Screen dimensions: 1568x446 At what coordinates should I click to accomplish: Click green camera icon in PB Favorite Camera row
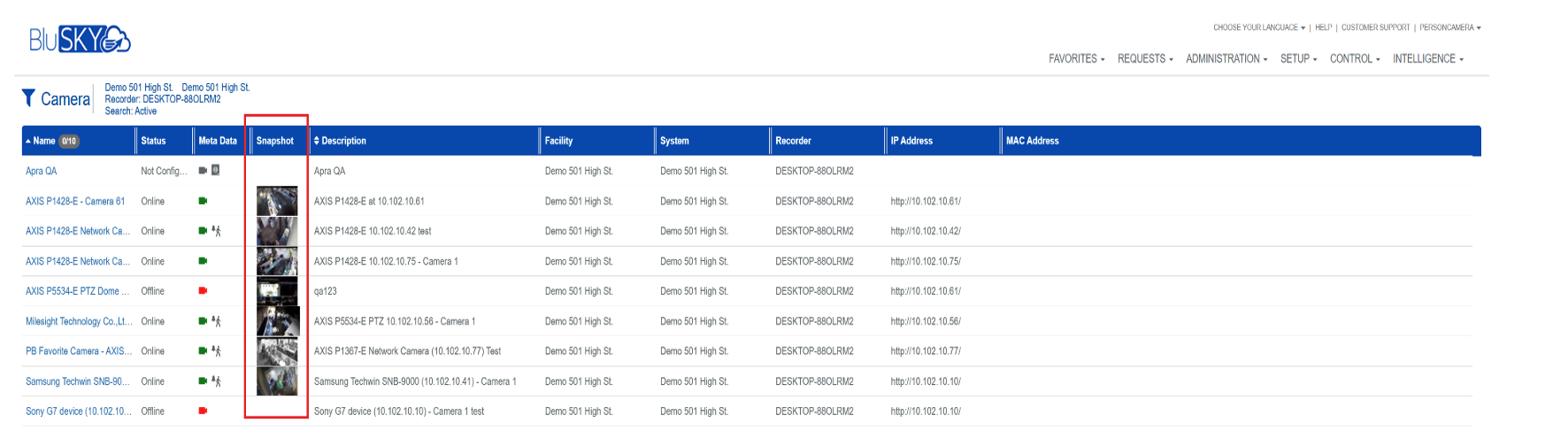coord(203,351)
